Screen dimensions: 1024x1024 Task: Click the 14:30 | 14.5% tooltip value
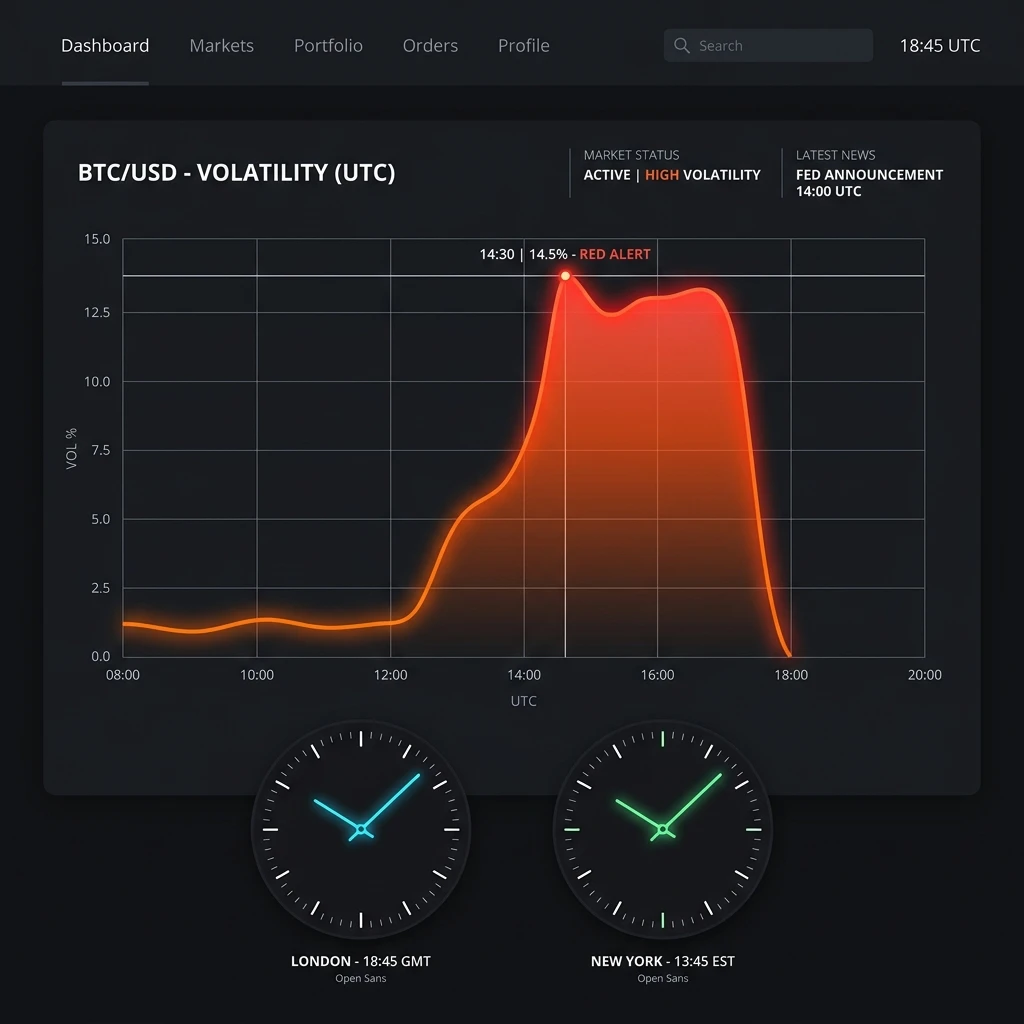pos(523,254)
